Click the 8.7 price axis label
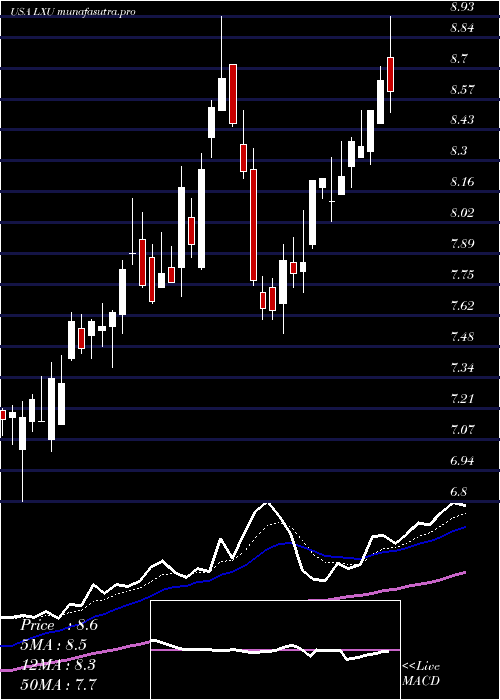The image size is (500, 700). (459, 59)
